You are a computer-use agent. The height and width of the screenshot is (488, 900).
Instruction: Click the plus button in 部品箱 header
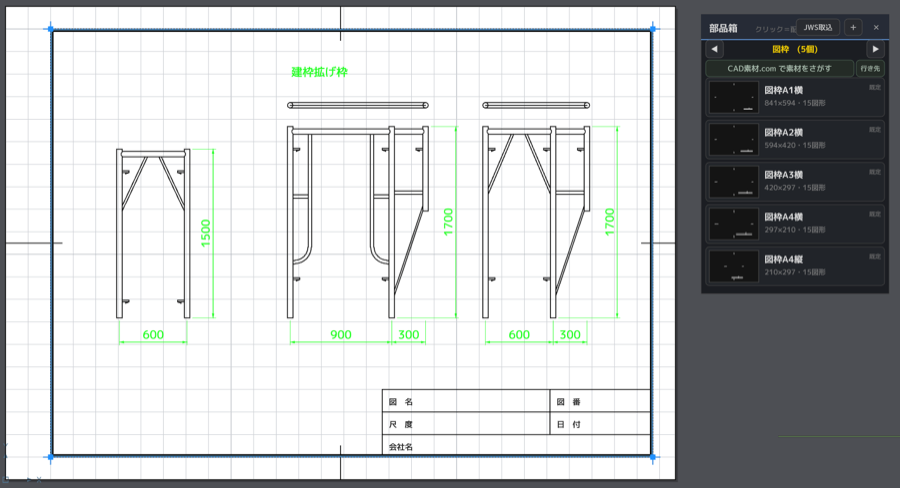pos(853,28)
